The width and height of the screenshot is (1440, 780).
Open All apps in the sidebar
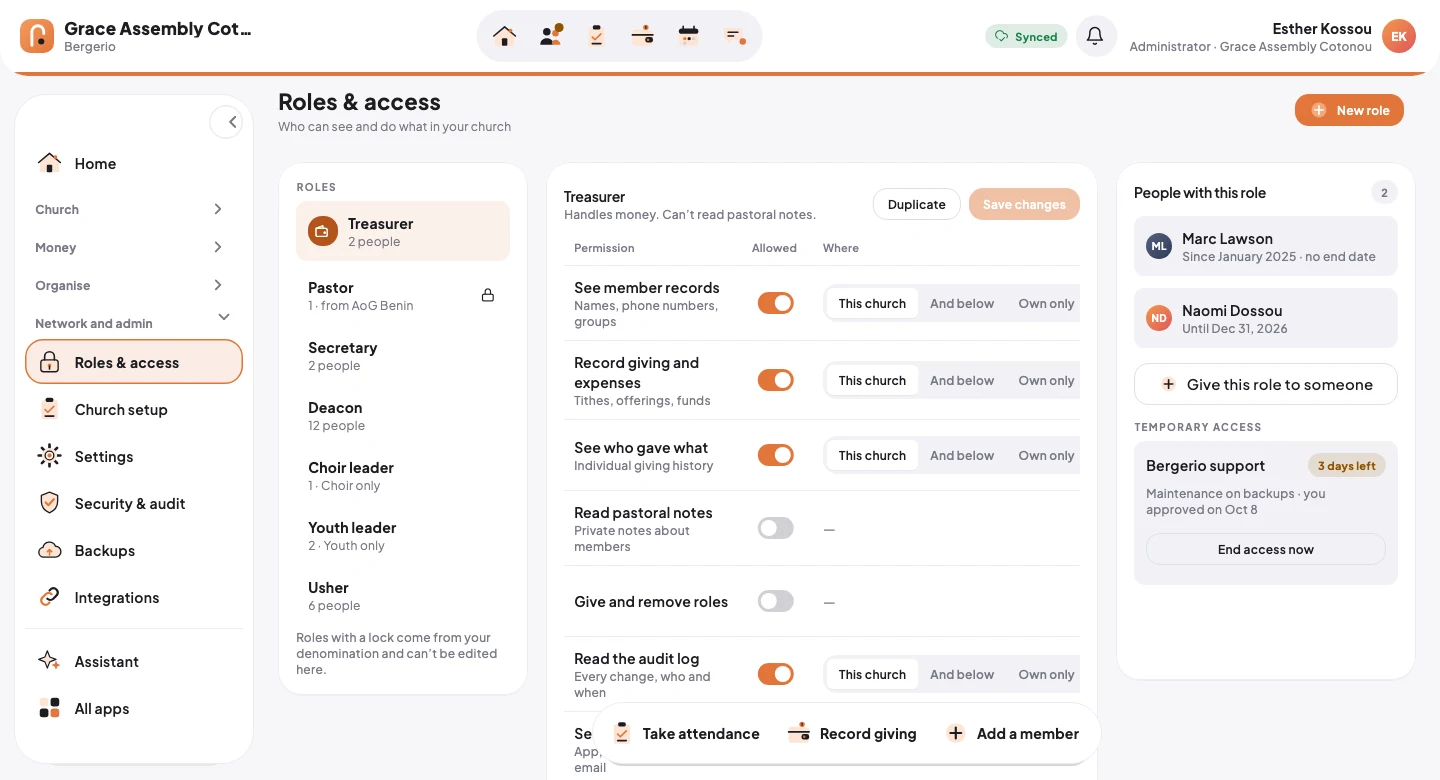point(134,708)
